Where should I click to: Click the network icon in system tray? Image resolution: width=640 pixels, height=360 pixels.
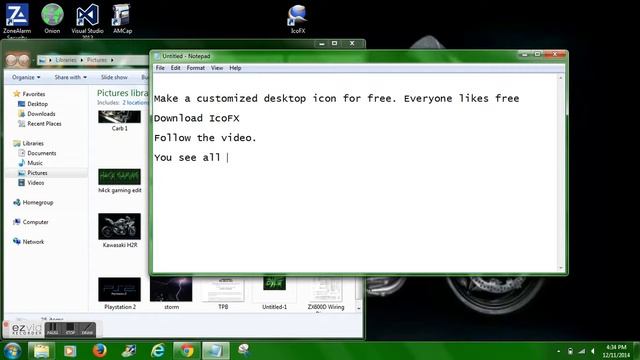click(582, 351)
